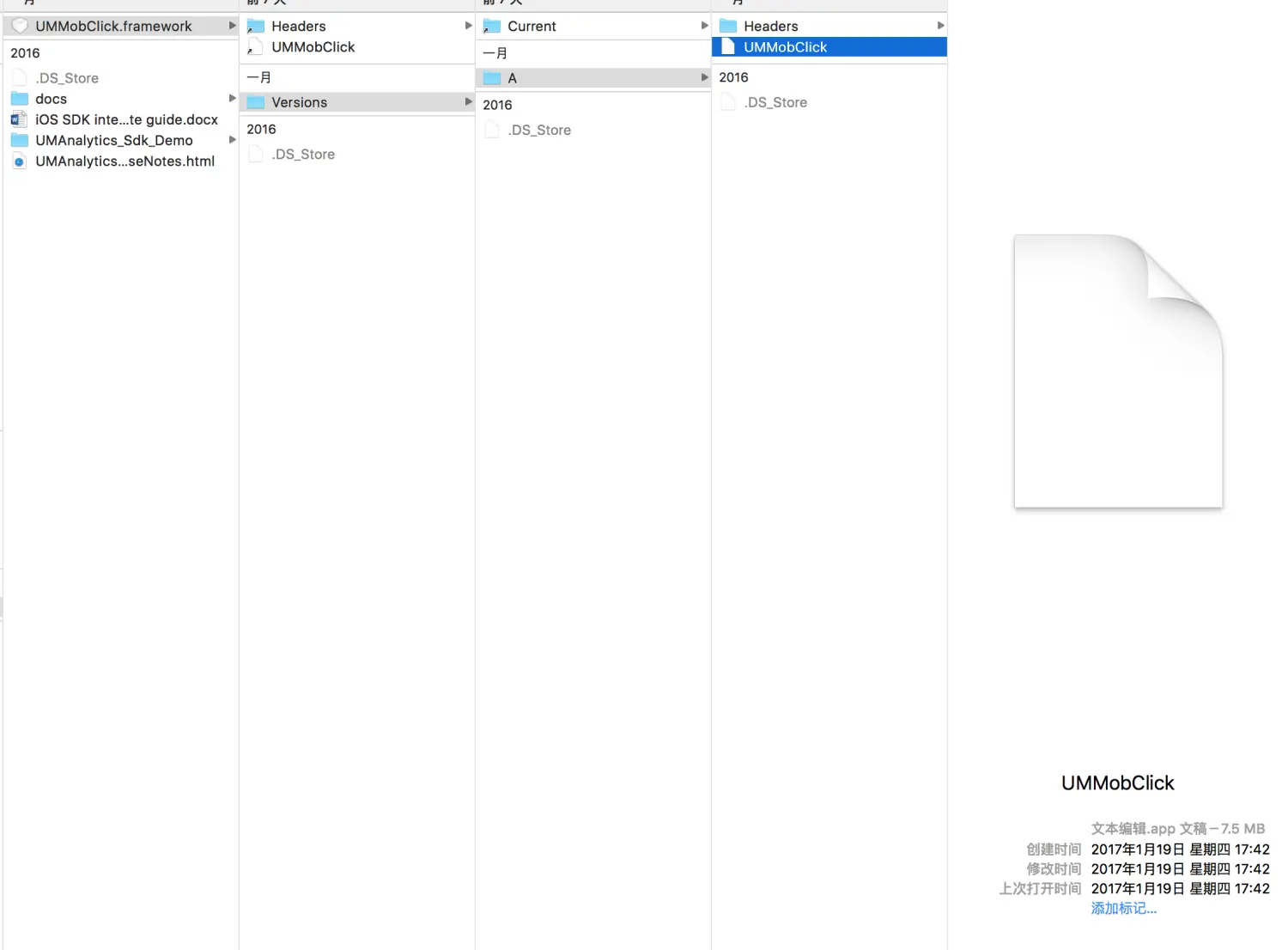This screenshot has height=950, width=1288.
Task: Select .DS_Store name in third column
Action: pos(539,130)
